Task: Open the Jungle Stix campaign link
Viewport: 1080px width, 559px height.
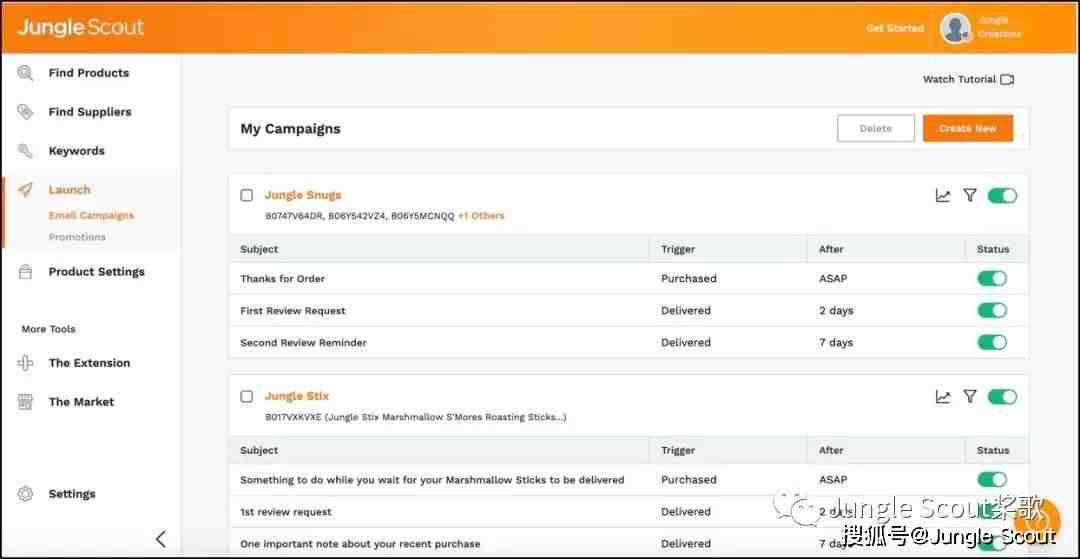Action: (297, 397)
